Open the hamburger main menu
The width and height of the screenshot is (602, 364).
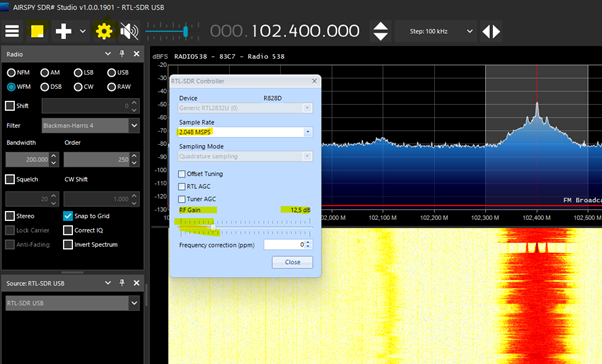[x=12, y=31]
